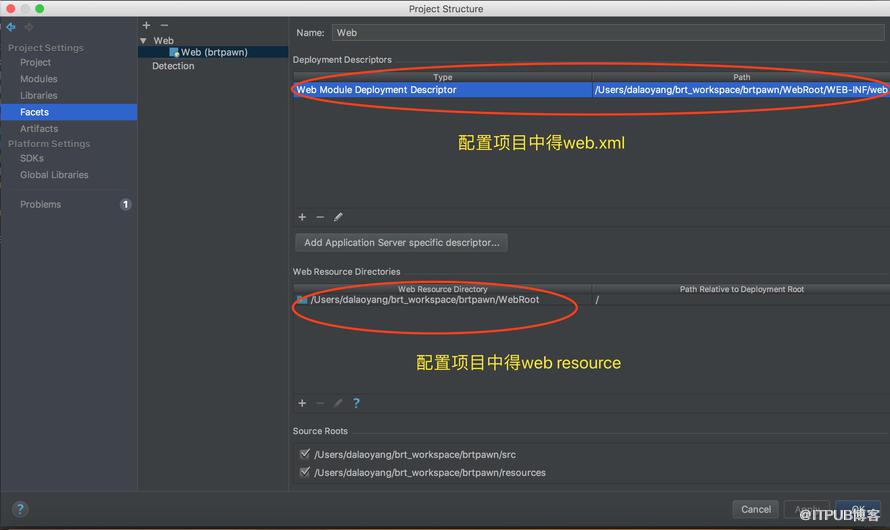Open web resource directories help question mark

pos(356,403)
